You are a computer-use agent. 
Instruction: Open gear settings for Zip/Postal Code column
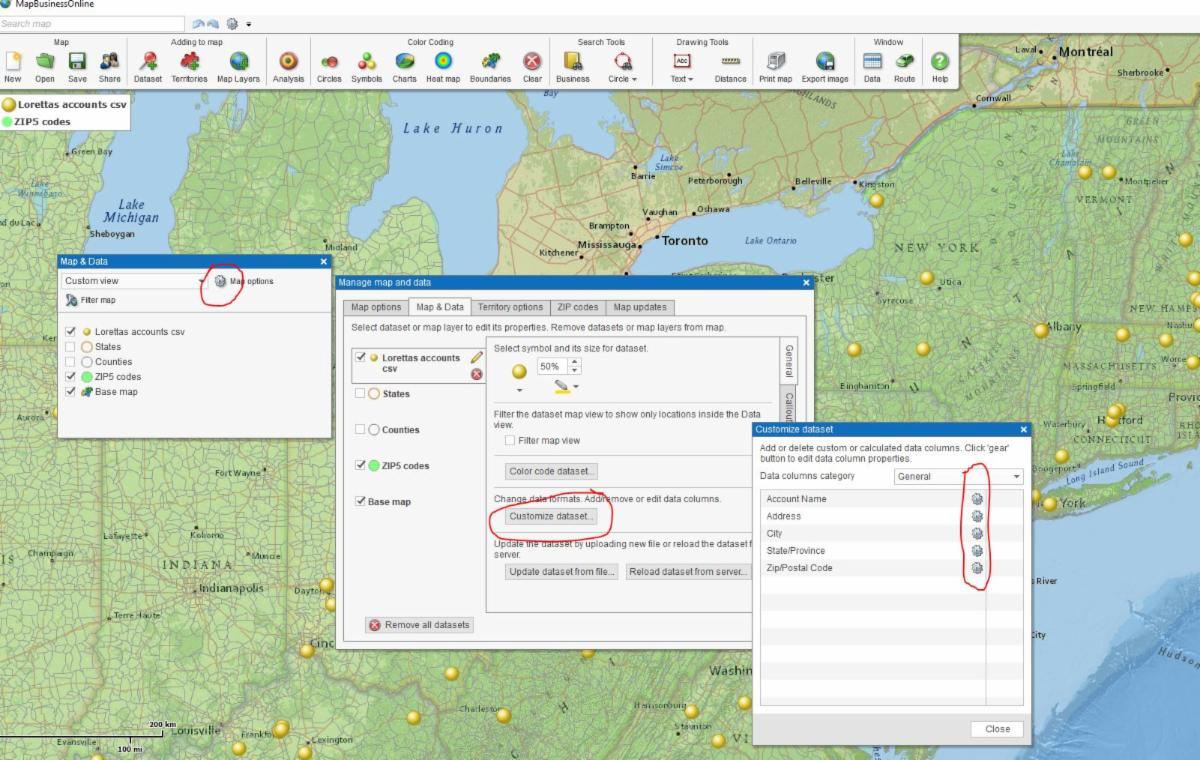[977, 568]
